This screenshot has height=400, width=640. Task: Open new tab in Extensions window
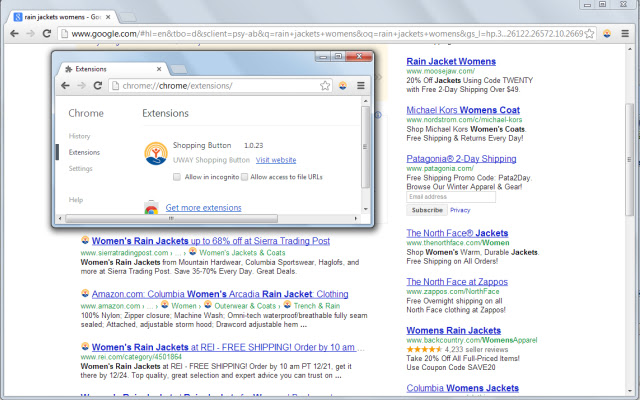point(178,69)
